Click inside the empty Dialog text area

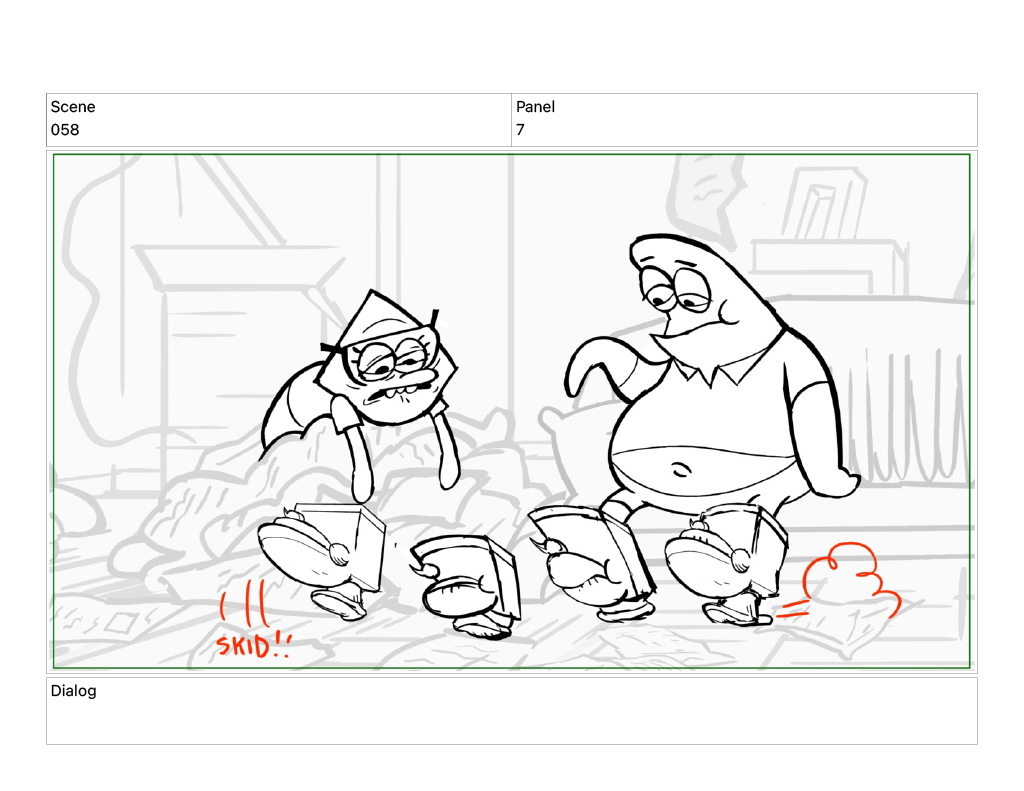(511, 720)
